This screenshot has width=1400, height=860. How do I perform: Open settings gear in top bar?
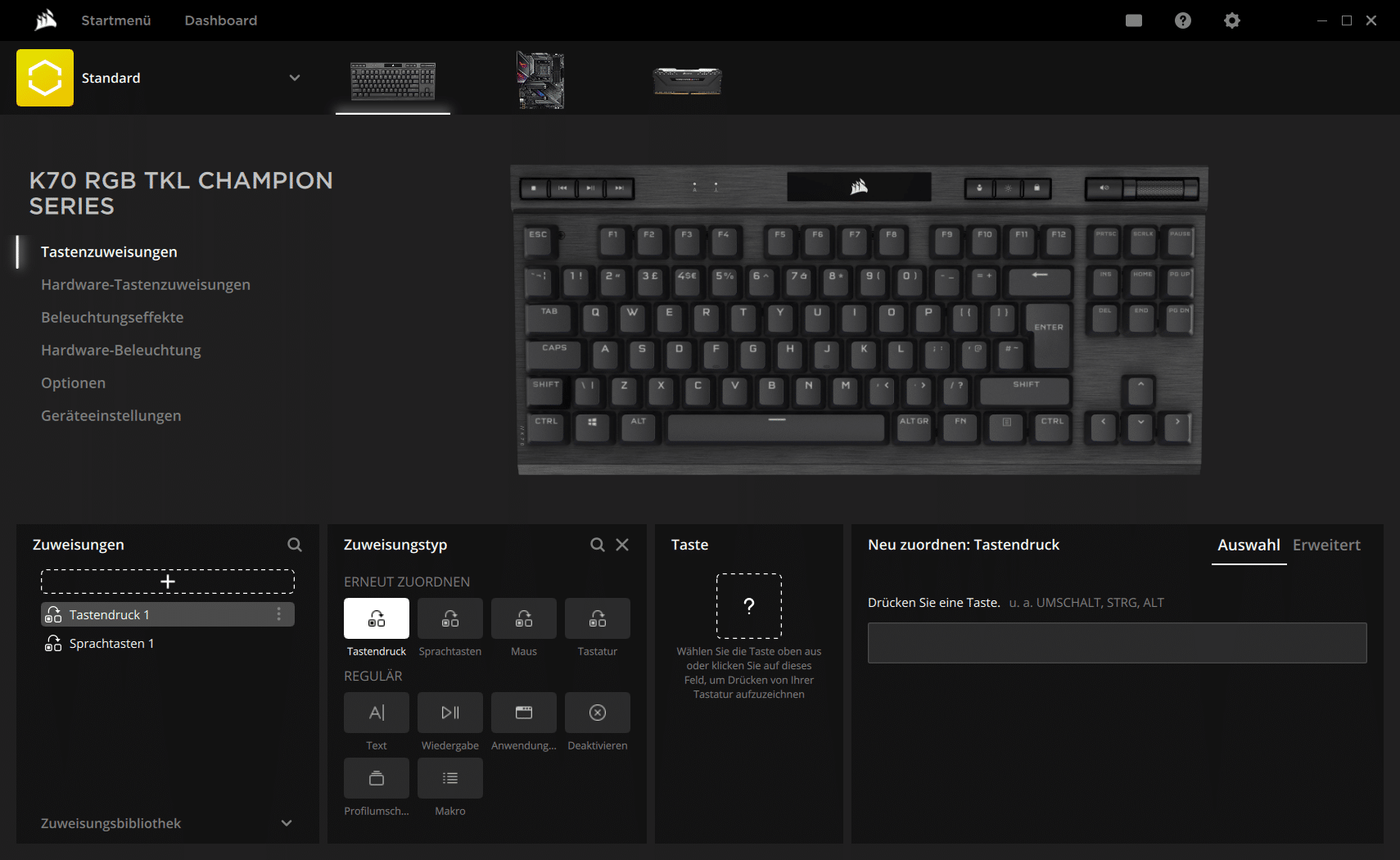(x=1232, y=20)
